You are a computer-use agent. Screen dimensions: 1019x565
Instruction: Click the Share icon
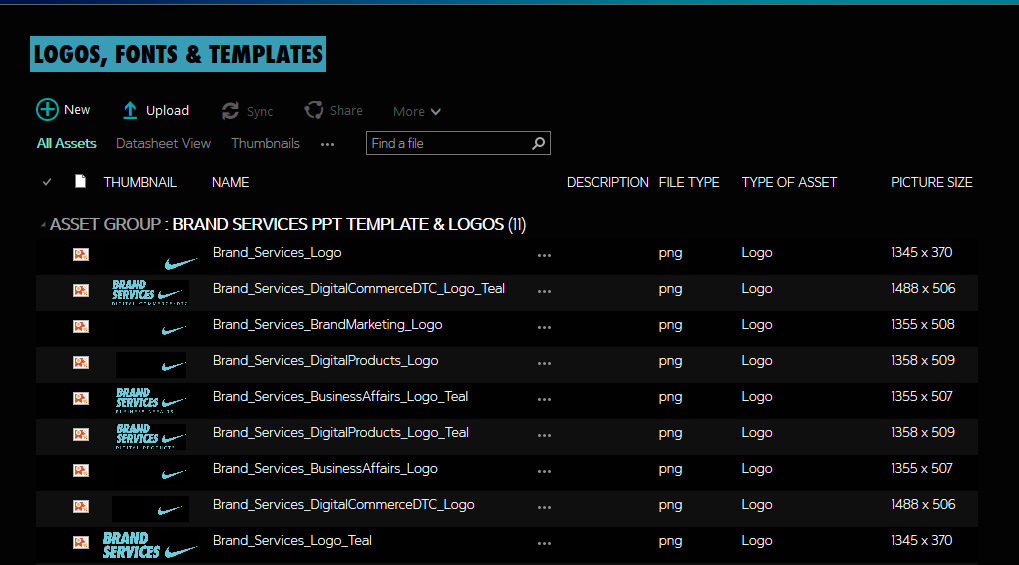coord(314,110)
